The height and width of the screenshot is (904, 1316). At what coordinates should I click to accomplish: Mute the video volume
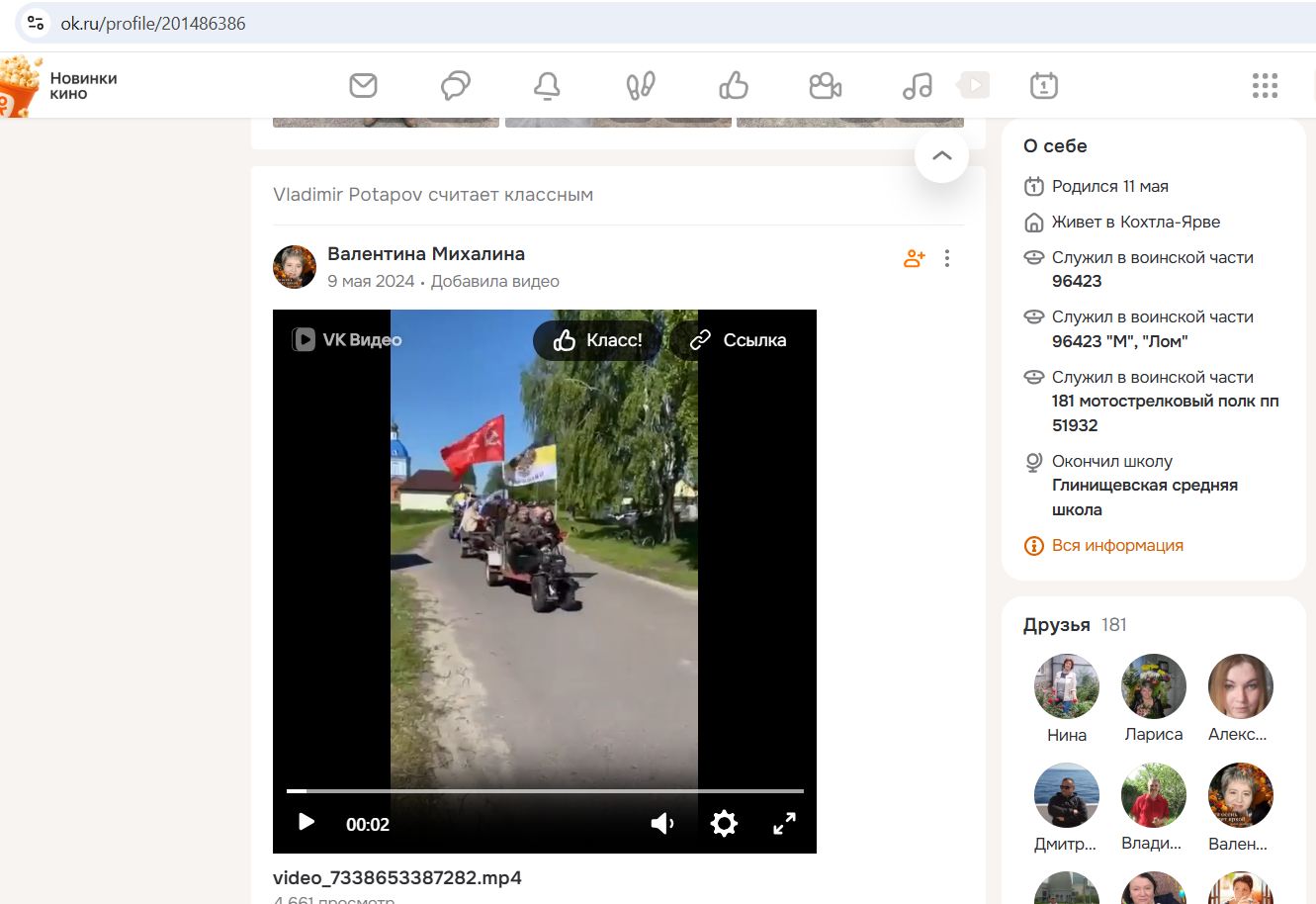point(662,823)
